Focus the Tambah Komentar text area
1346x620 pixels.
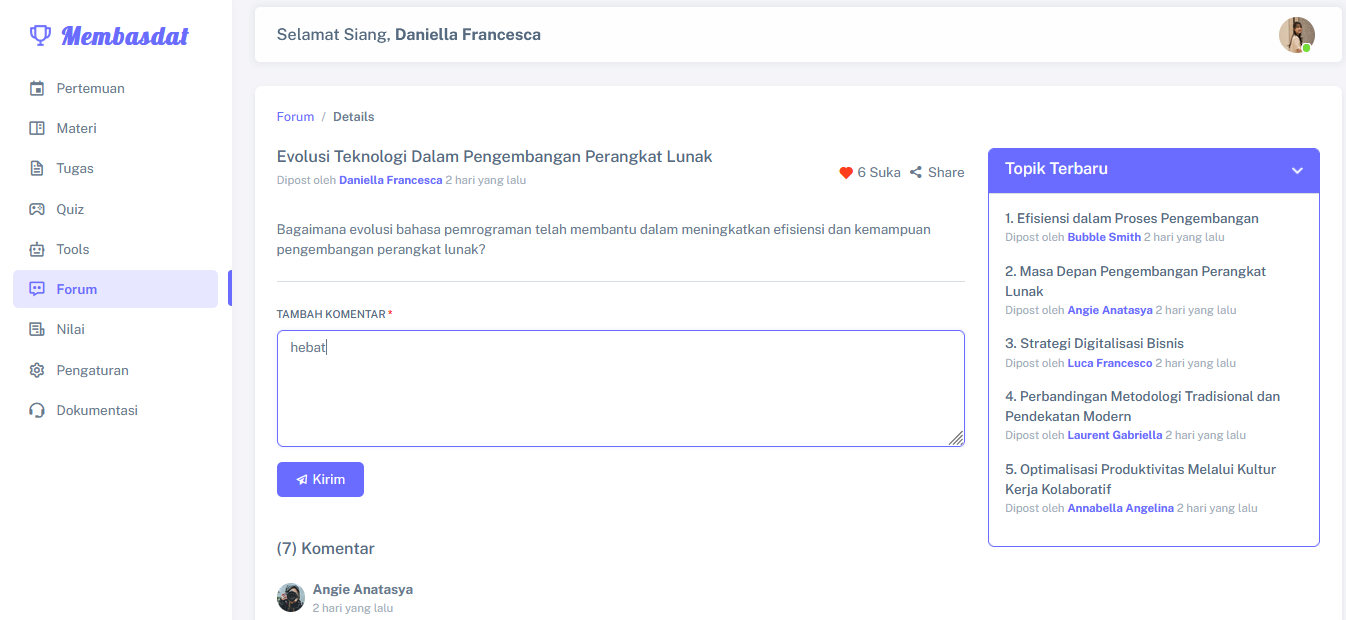pyautogui.click(x=621, y=388)
